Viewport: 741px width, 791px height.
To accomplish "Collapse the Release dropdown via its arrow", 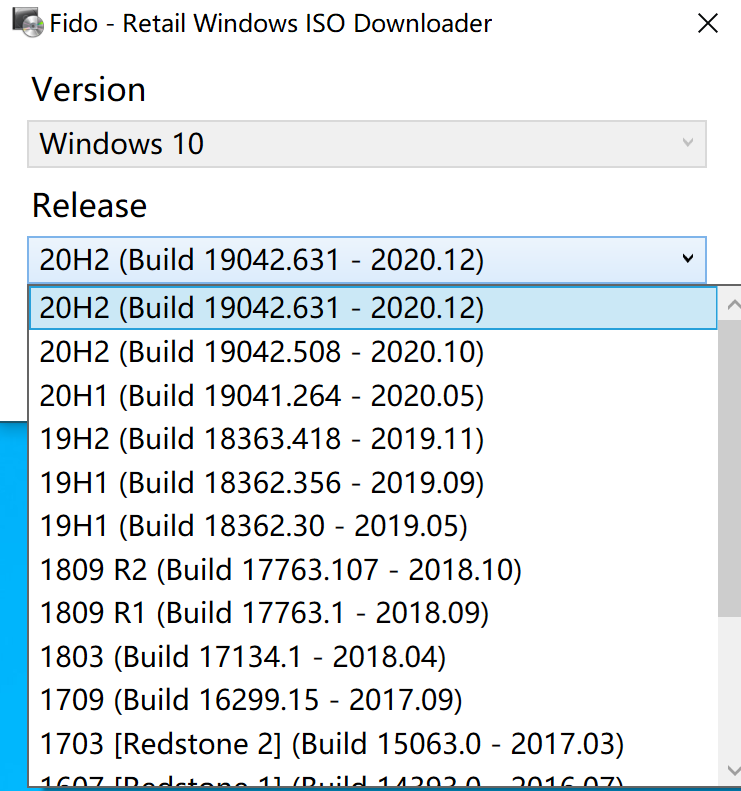I will tap(688, 259).
